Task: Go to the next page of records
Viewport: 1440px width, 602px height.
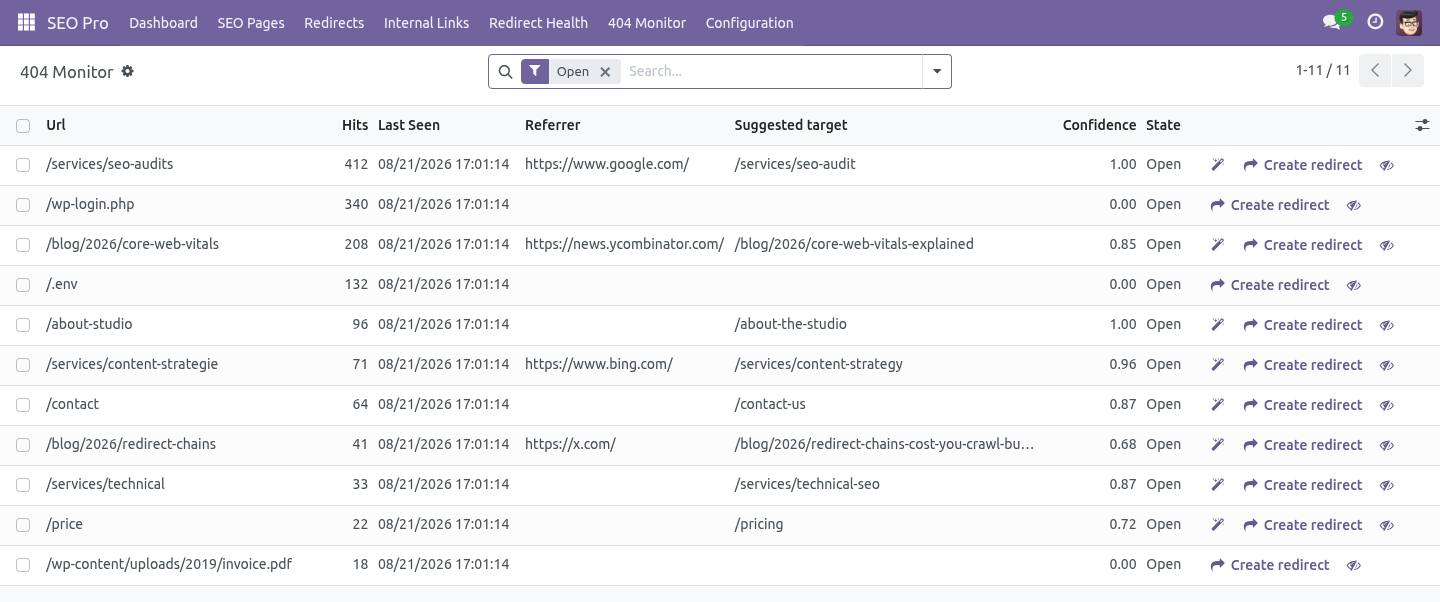Action: 1407,71
